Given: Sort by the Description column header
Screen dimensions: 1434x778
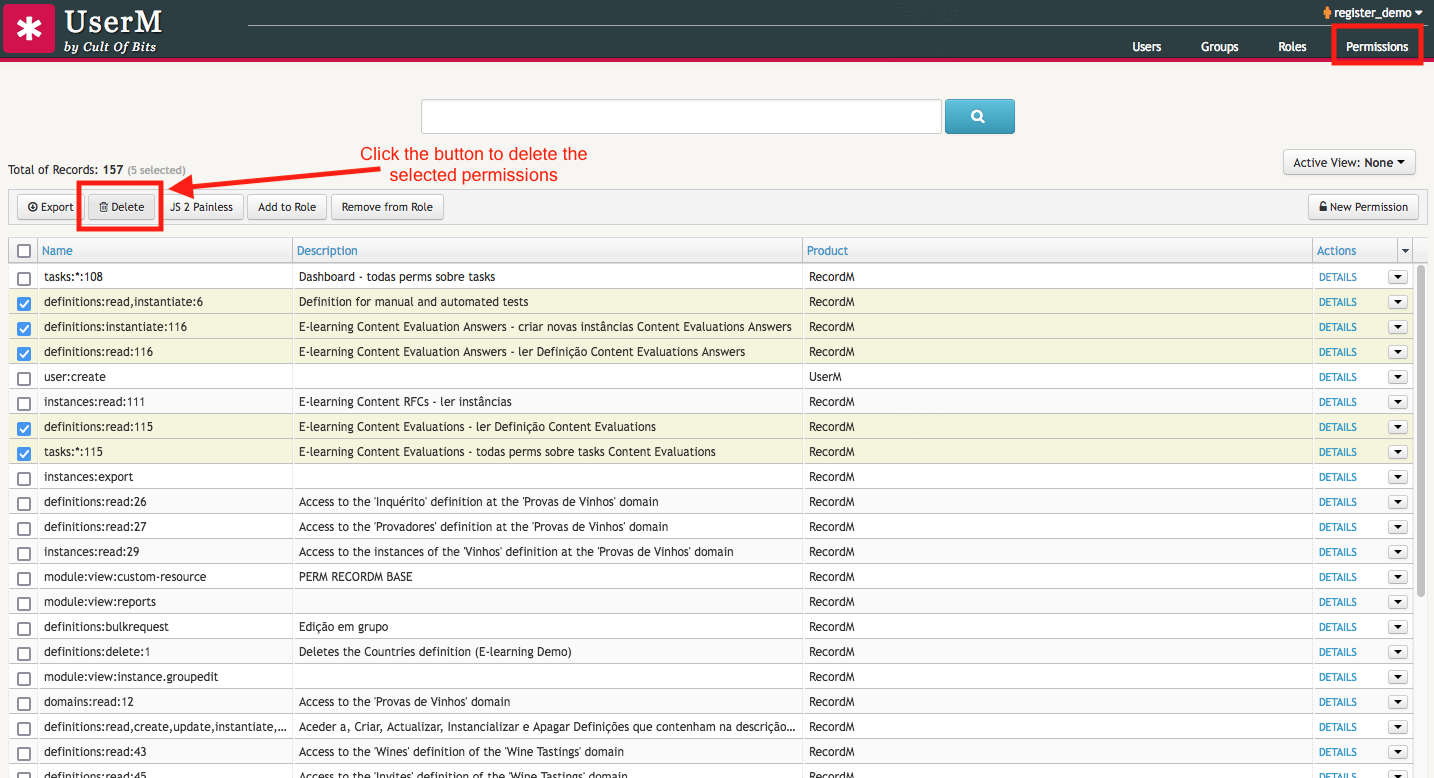Looking at the screenshot, I should pos(327,251).
